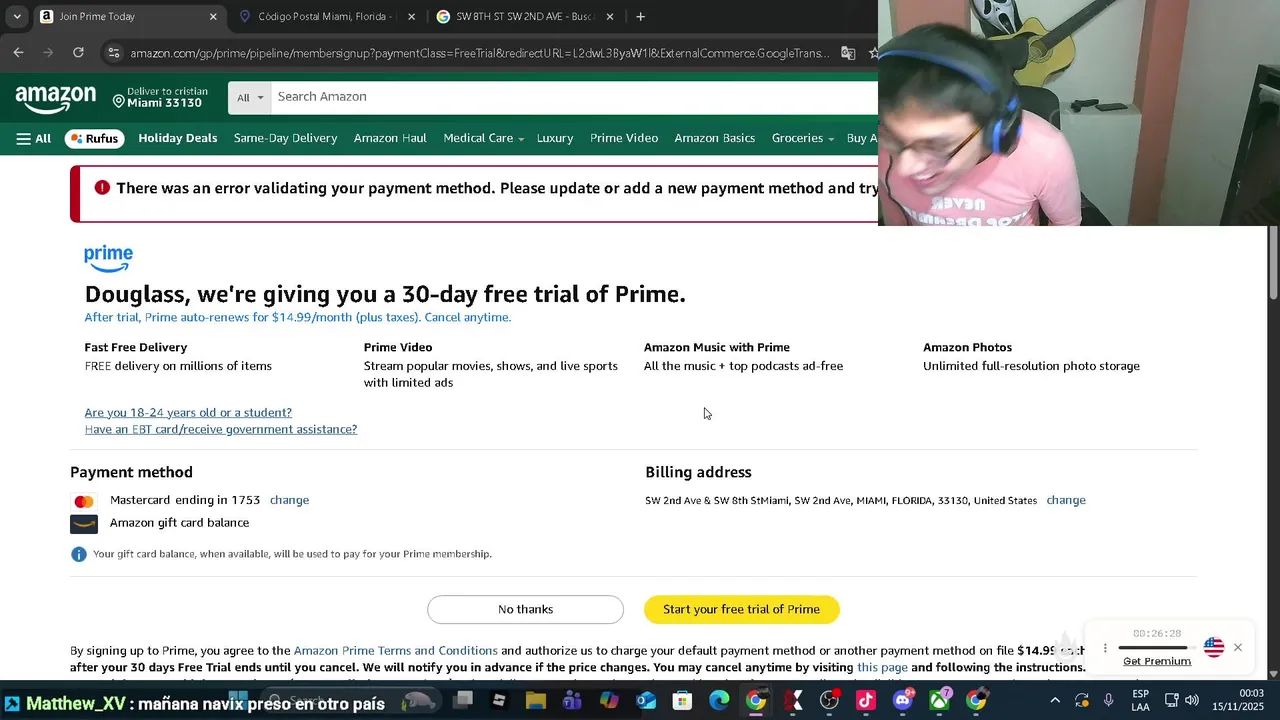Screen dimensions: 1280x720
Task: Open the volume control in tray
Action: [1191, 701]
